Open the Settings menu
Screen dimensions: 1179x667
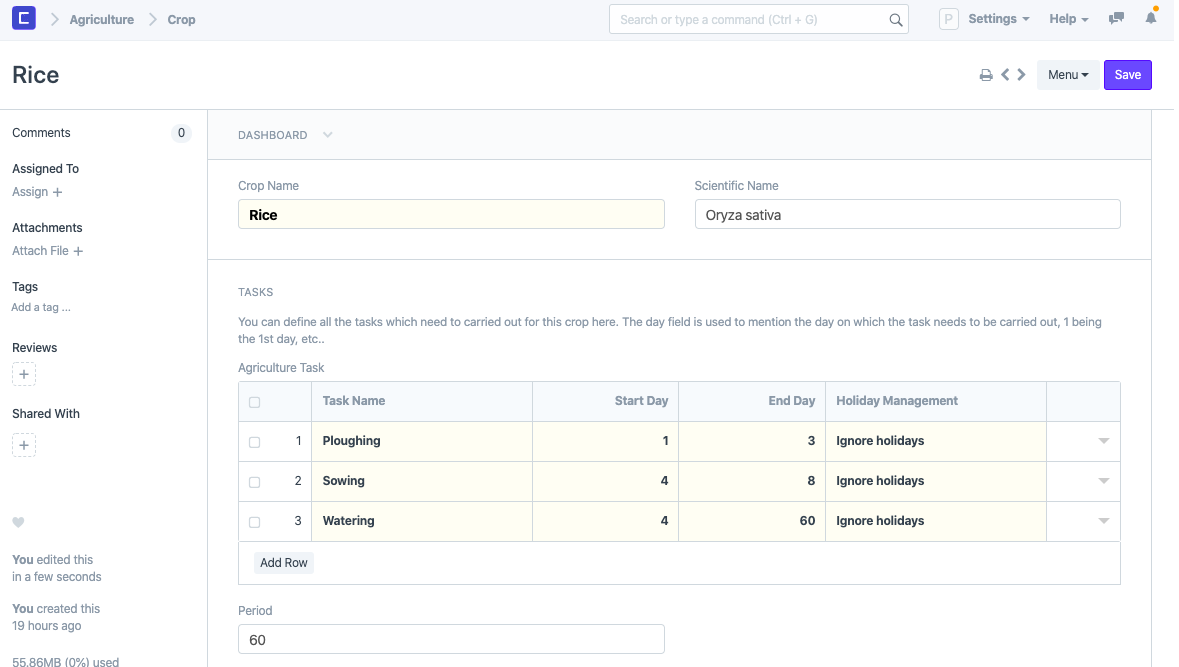point(998,19)
